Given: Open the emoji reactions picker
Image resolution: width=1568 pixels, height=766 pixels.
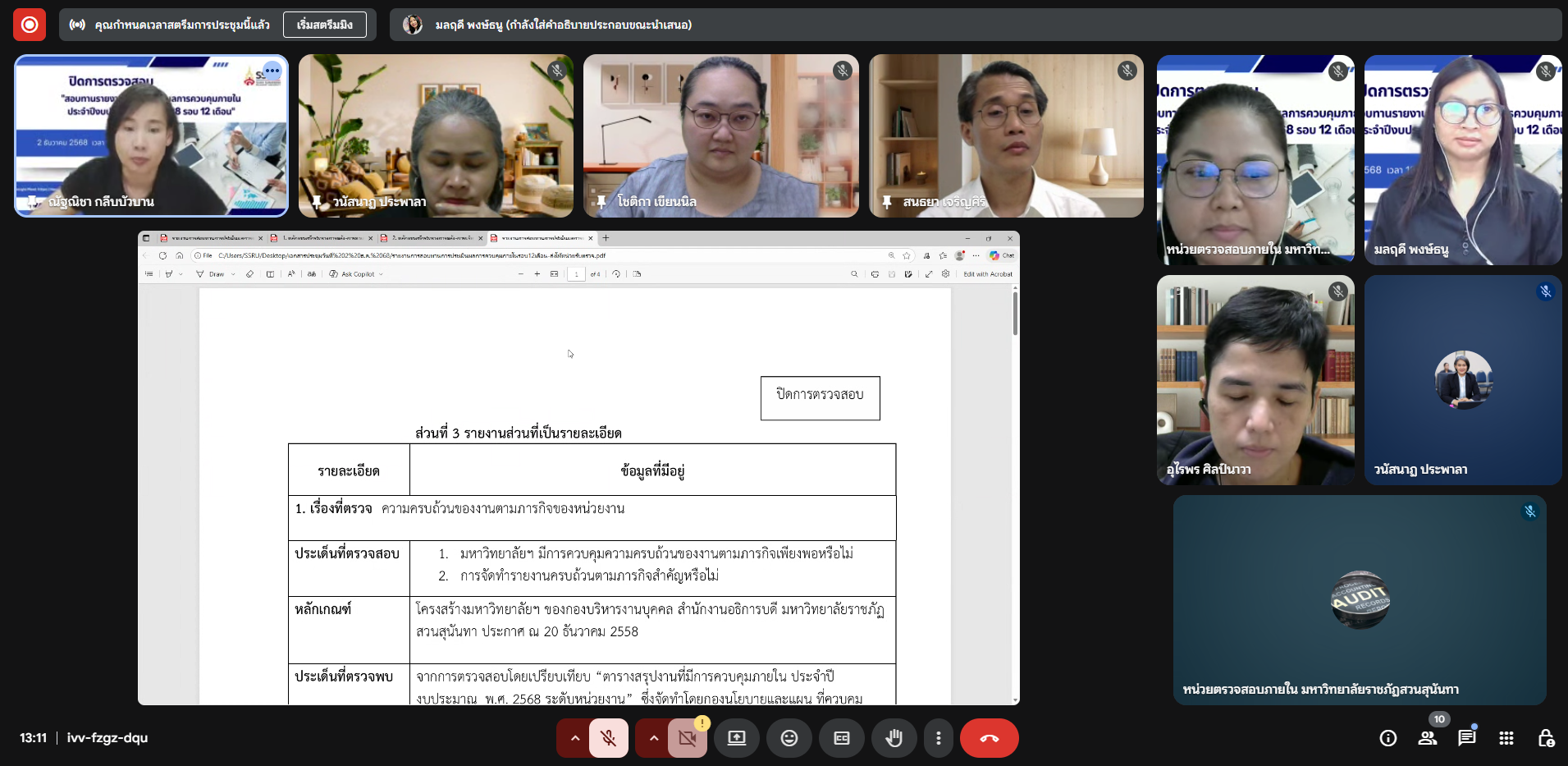Looking at the screenshot, I should coord(789,738).
